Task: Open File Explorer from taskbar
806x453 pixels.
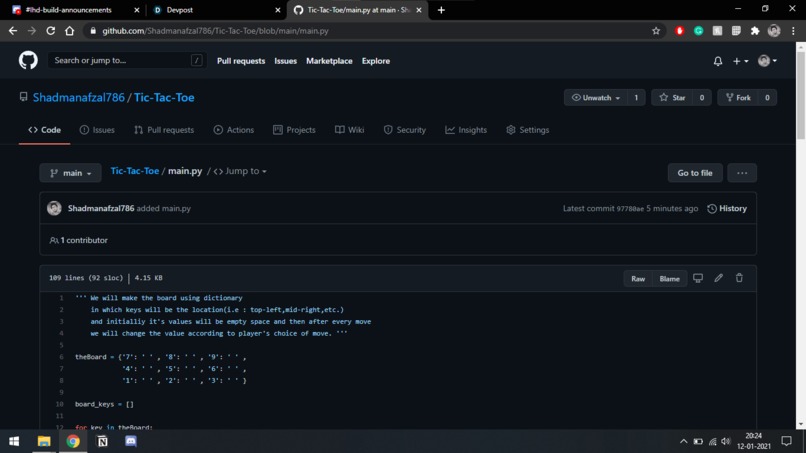Action: tap(44, 441)
